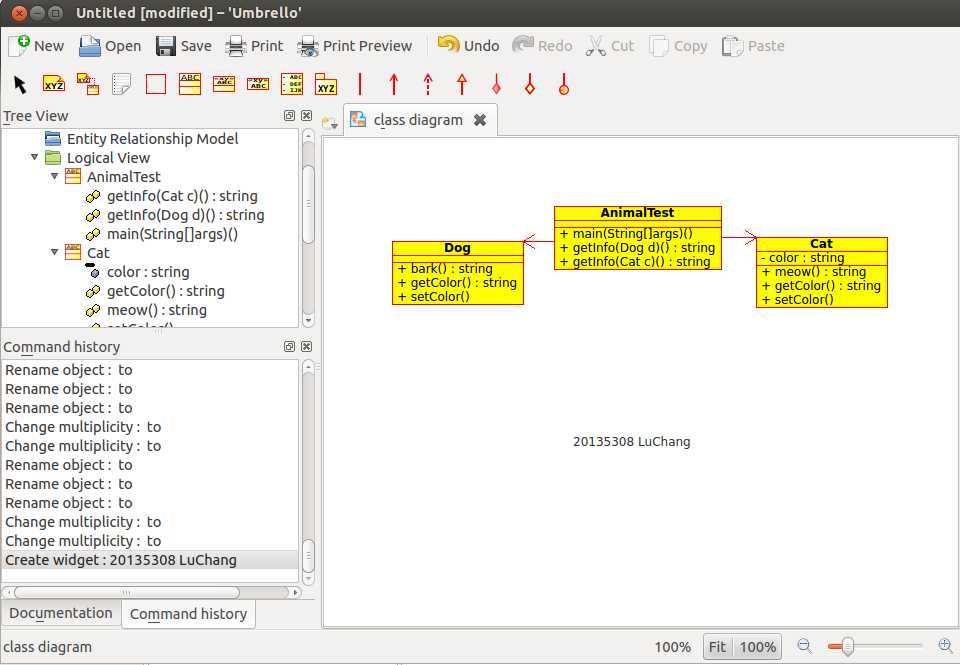Select the color : string attribute in tree
Viewport: 960px width, 665px height.
pos(148,272)
